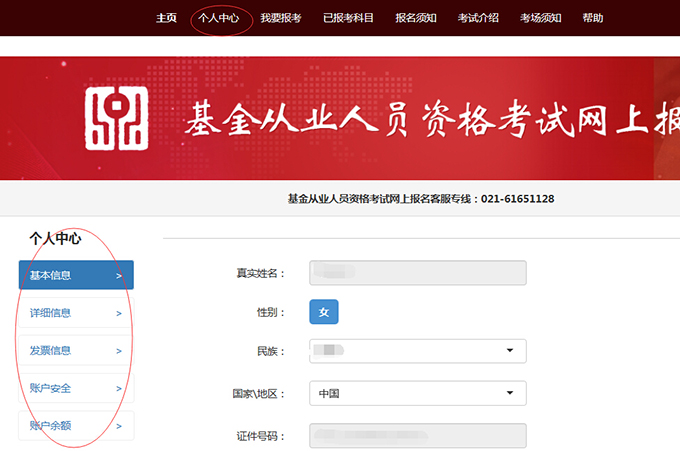Select 基本信息 sidebar tab
The image size is (680, 451).
(x=76, y=275)
